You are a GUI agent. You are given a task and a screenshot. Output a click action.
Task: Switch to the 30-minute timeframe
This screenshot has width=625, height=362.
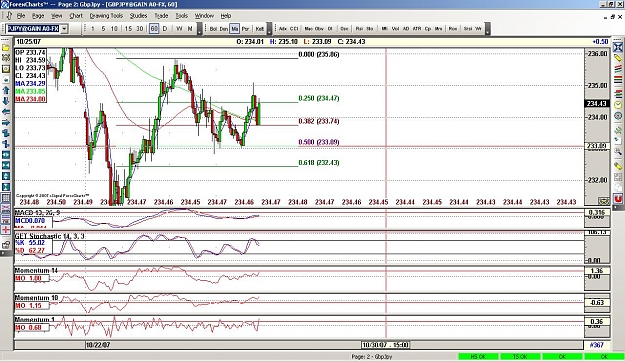[x=140, y=29]
